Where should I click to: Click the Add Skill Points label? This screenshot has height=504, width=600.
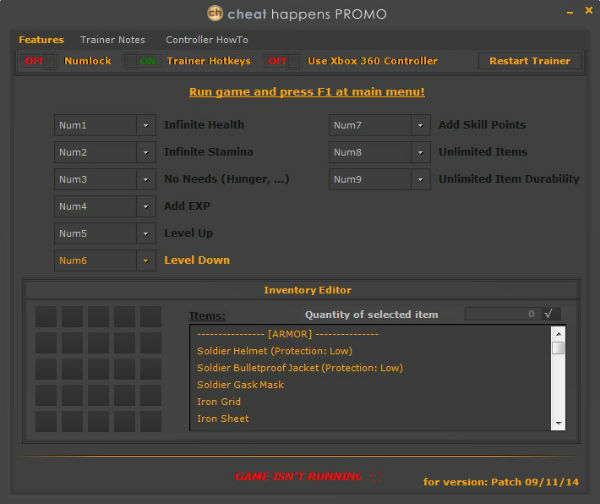click(482, 125)
